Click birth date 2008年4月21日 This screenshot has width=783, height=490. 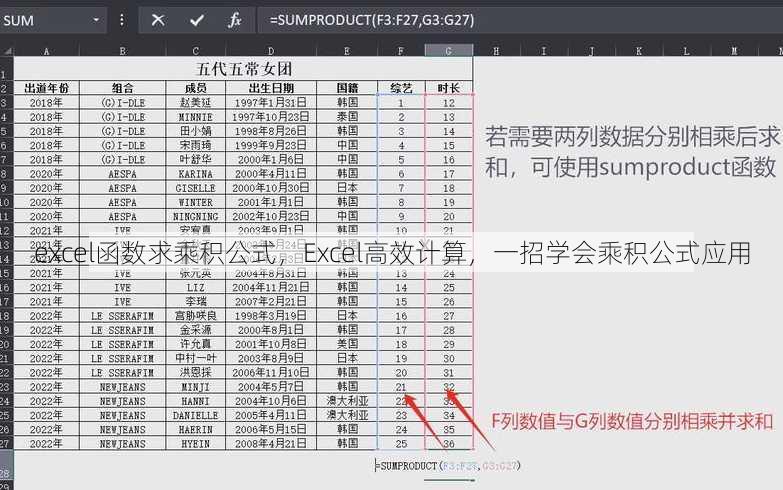[x=271, y=444]
